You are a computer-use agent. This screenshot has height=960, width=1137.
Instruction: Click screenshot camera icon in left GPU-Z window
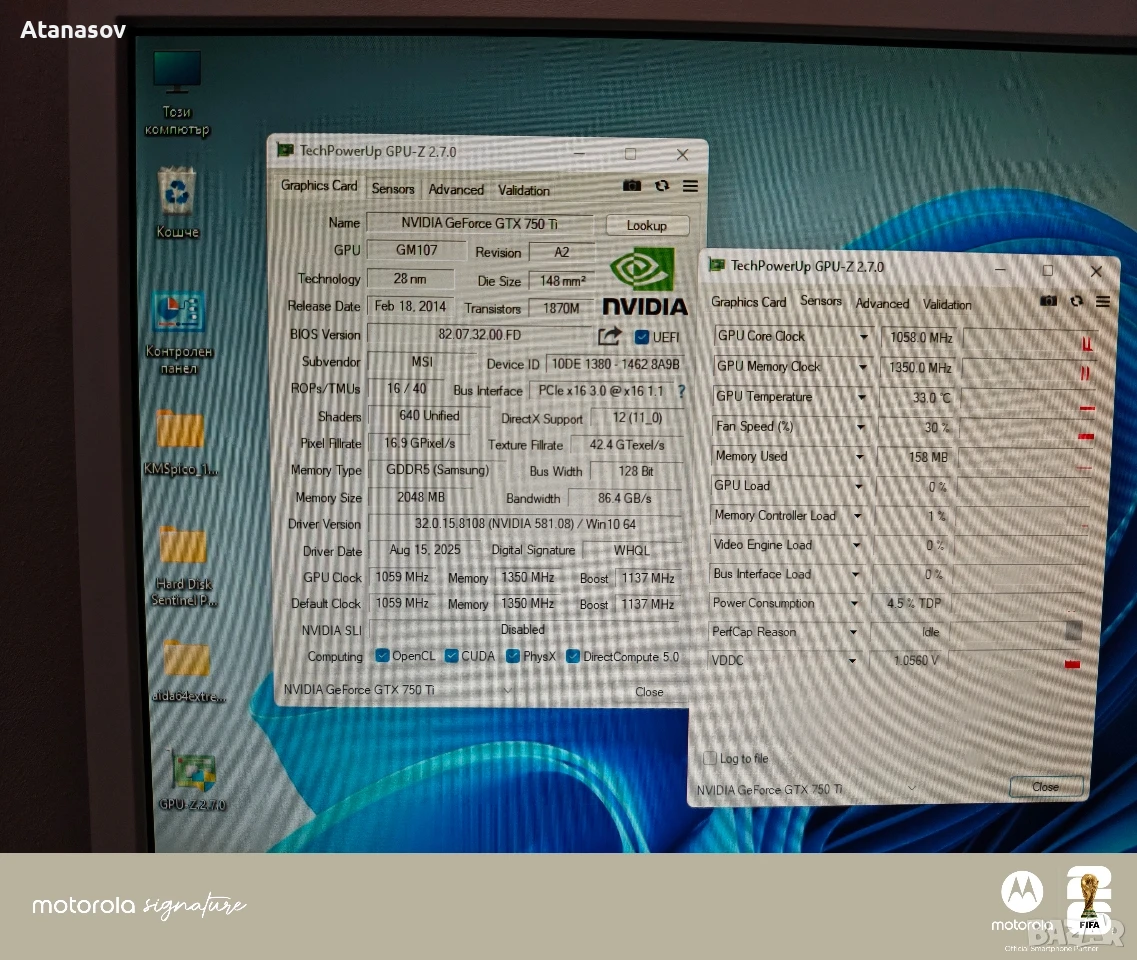(632, 186)
